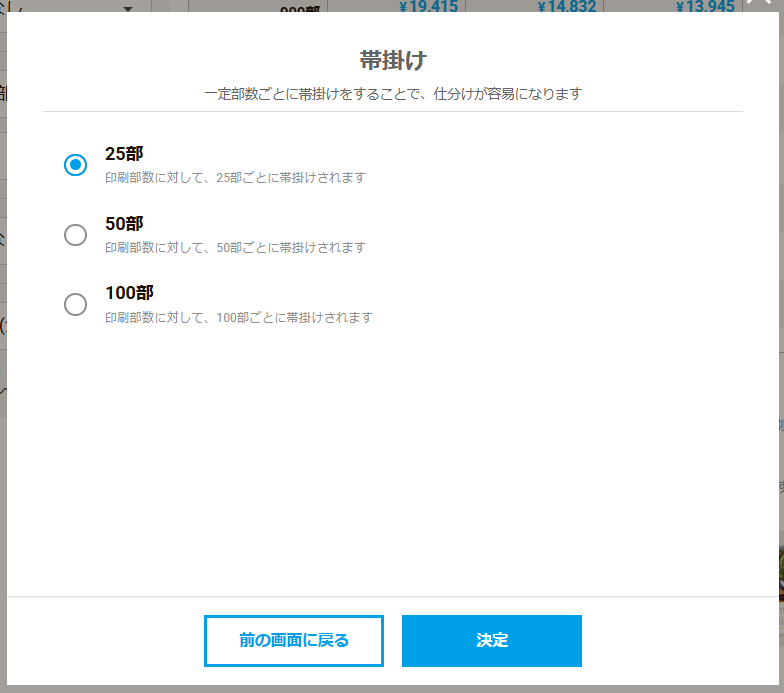
Task: Select the 50部 radio button
Action: click(75, 235)
